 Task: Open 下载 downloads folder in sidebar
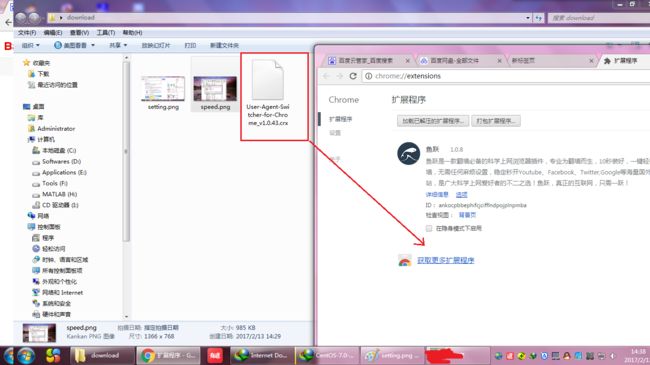point(39,74)
